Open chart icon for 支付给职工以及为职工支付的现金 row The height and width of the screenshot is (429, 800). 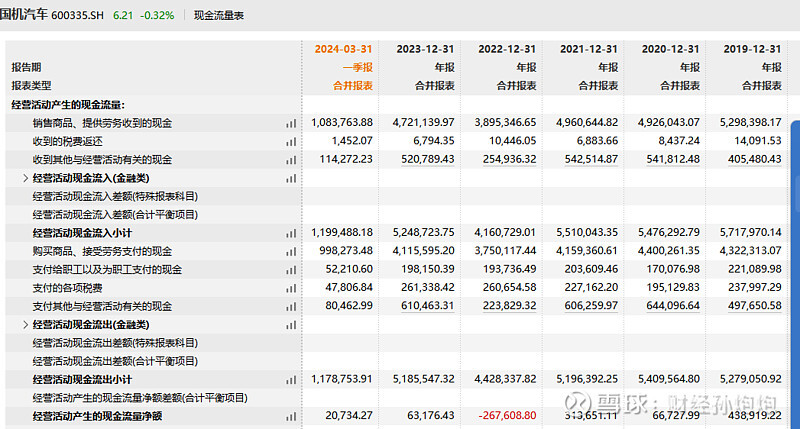pos(291,270)
